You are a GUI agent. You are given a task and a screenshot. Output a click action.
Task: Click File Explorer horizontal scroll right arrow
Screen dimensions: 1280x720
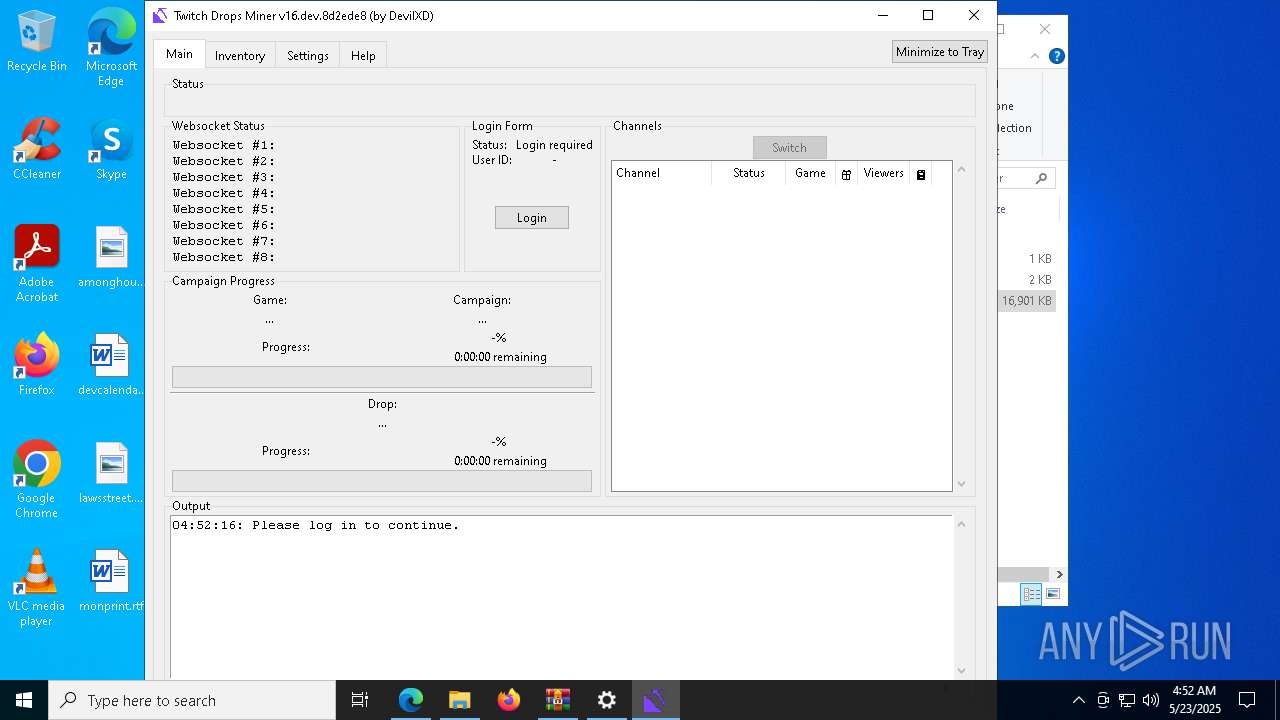[1059, 574]
